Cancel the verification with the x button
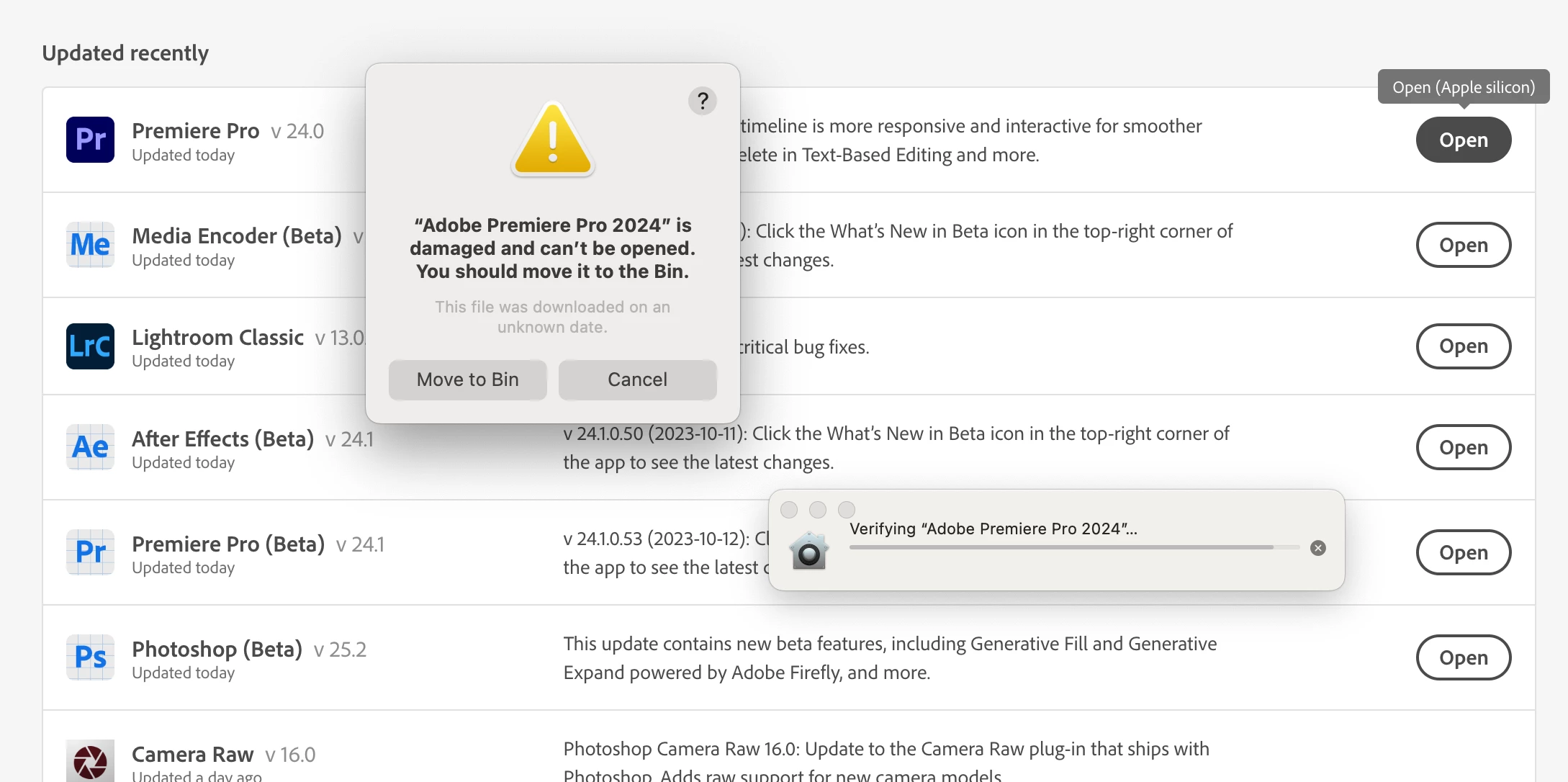The image size is (1568, 782). point(1318,548)
